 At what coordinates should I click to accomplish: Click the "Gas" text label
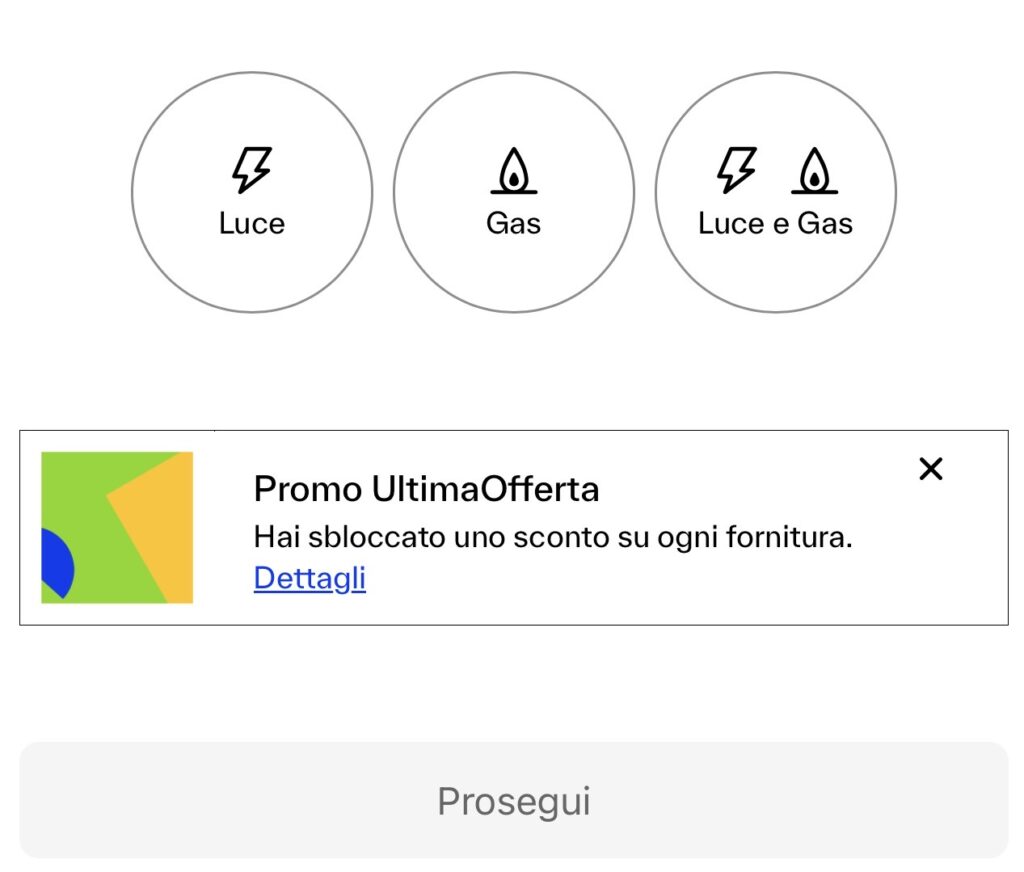click(x=513, y=223)
